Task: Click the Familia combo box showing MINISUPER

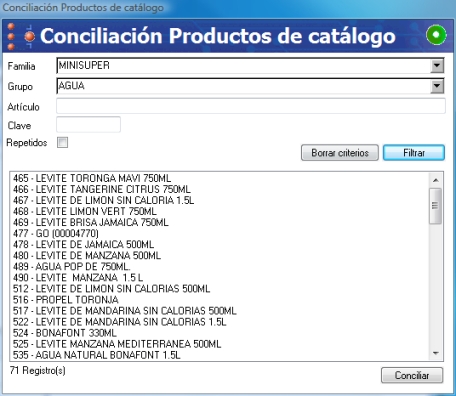Action: (x=250, y=66)
